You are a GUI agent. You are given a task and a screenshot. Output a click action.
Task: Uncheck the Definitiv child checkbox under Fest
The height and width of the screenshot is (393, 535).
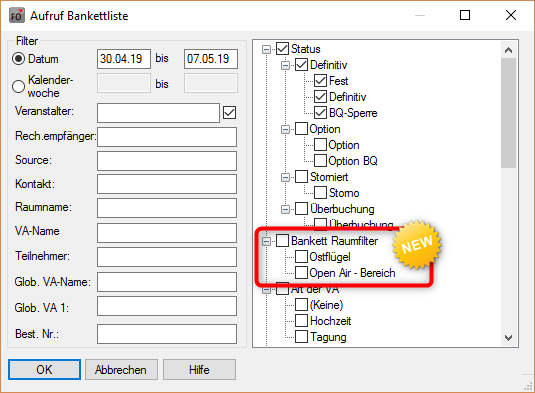pyautogui.click(x=320, y=97)
